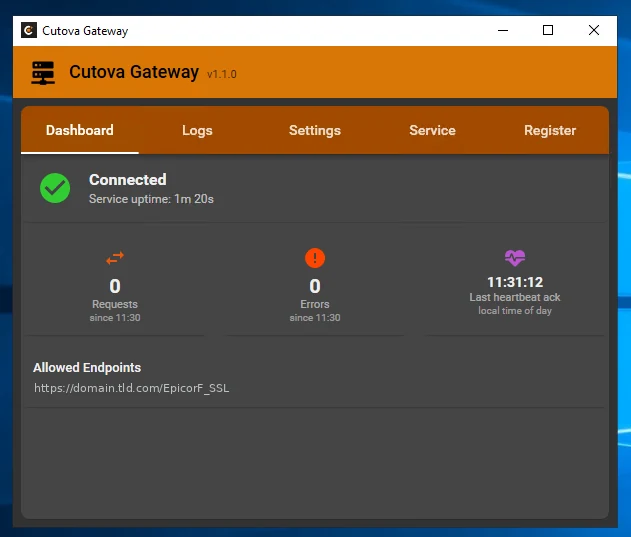
Task: Click the Last heartbeat ack label
Action: 515,297
